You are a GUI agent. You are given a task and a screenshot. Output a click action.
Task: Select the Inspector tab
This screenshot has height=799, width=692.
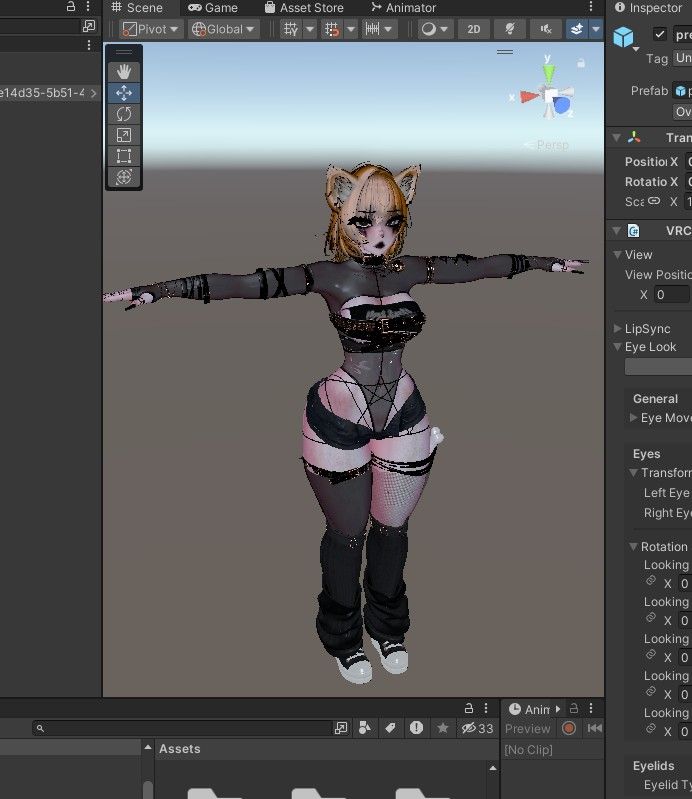tap(648, 8)
